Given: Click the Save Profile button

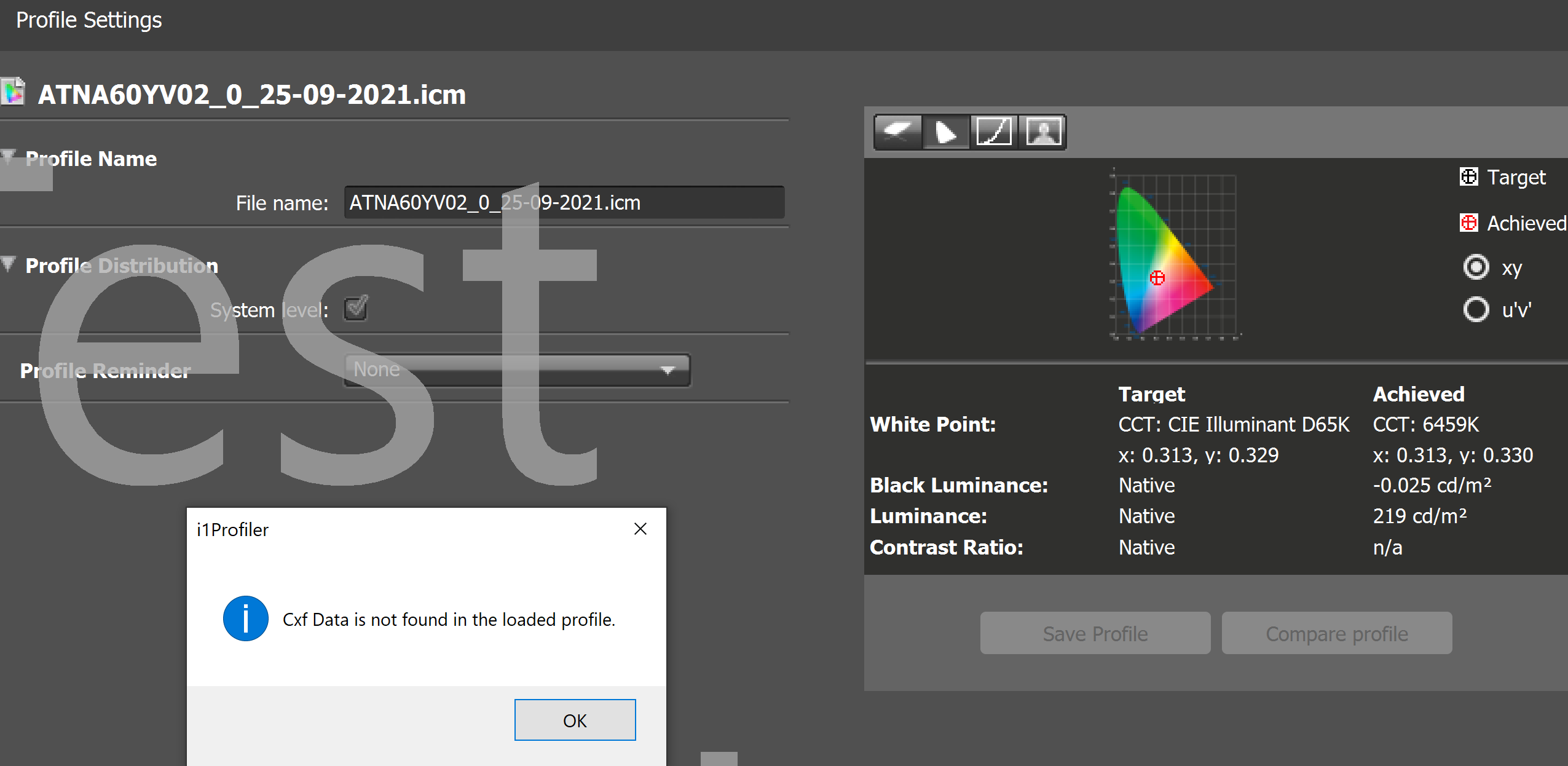Looking at the screenshot, I should [1095, 633].
